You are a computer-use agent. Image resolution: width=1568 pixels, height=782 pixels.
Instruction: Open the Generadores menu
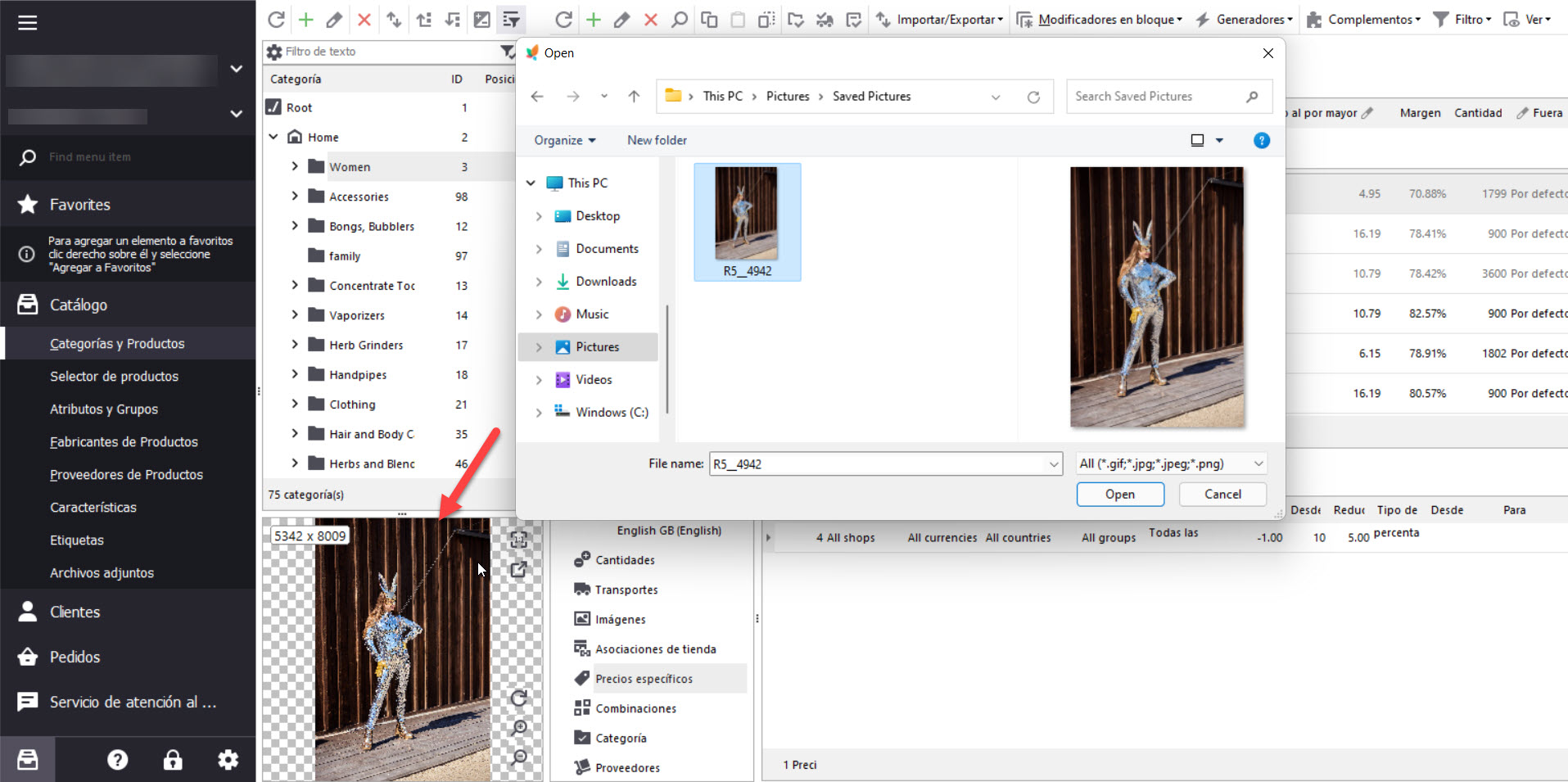point(1244,20)
